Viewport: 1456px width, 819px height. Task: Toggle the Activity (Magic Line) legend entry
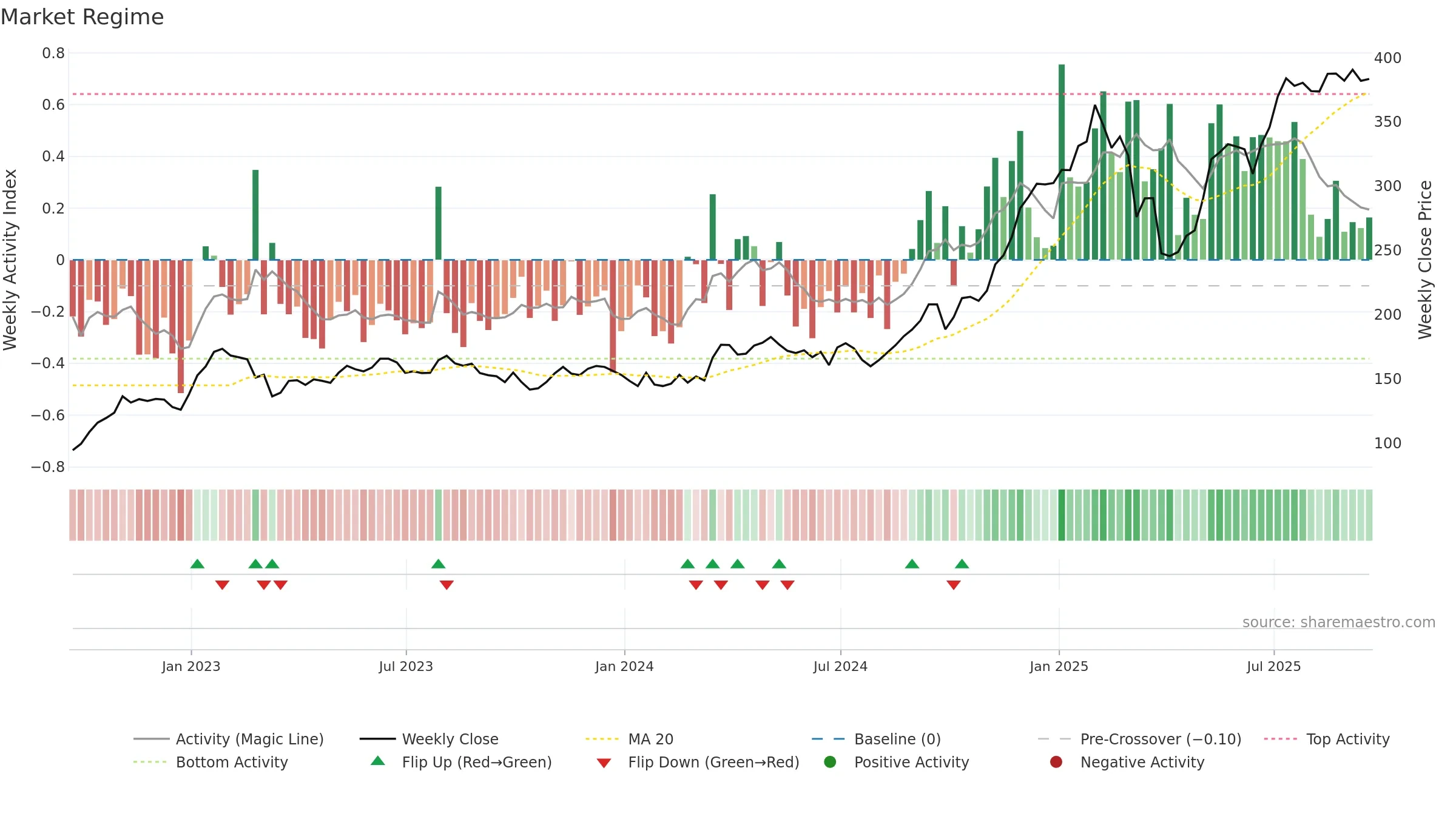coord(229,739)
